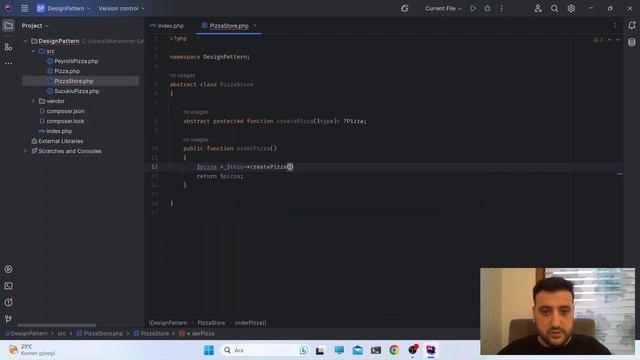
Task: Open Current File run configuration dropdown
Action: pos(443,8)
